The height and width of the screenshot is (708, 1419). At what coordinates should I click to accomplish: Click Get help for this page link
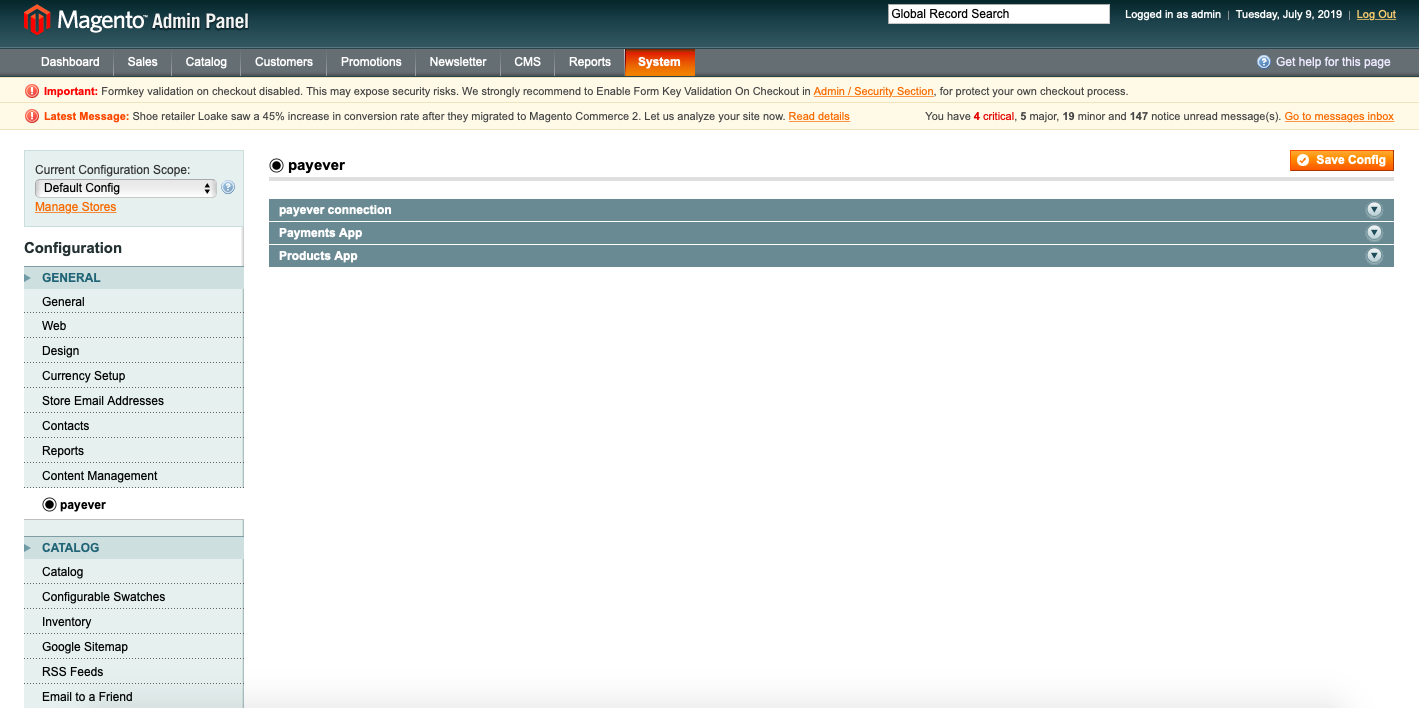tap(1333, 62)
